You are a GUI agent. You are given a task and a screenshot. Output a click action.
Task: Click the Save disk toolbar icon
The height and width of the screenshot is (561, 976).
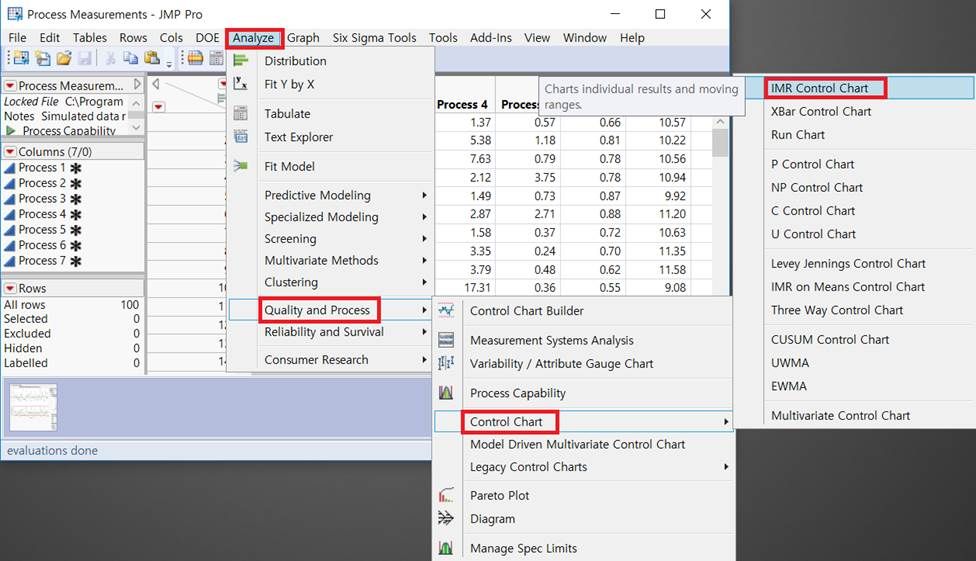85,59
